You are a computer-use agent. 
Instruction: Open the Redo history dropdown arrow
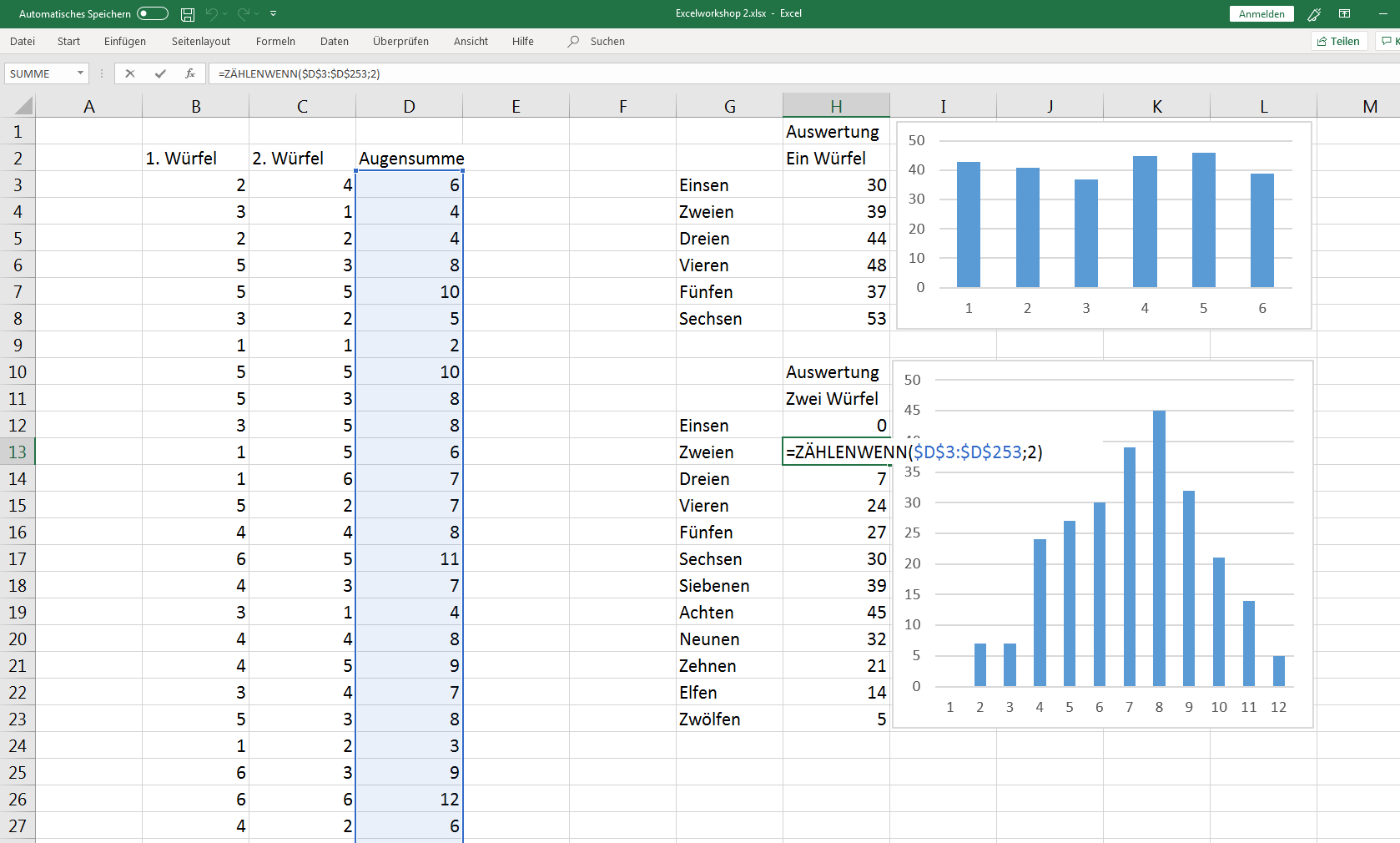257,13
